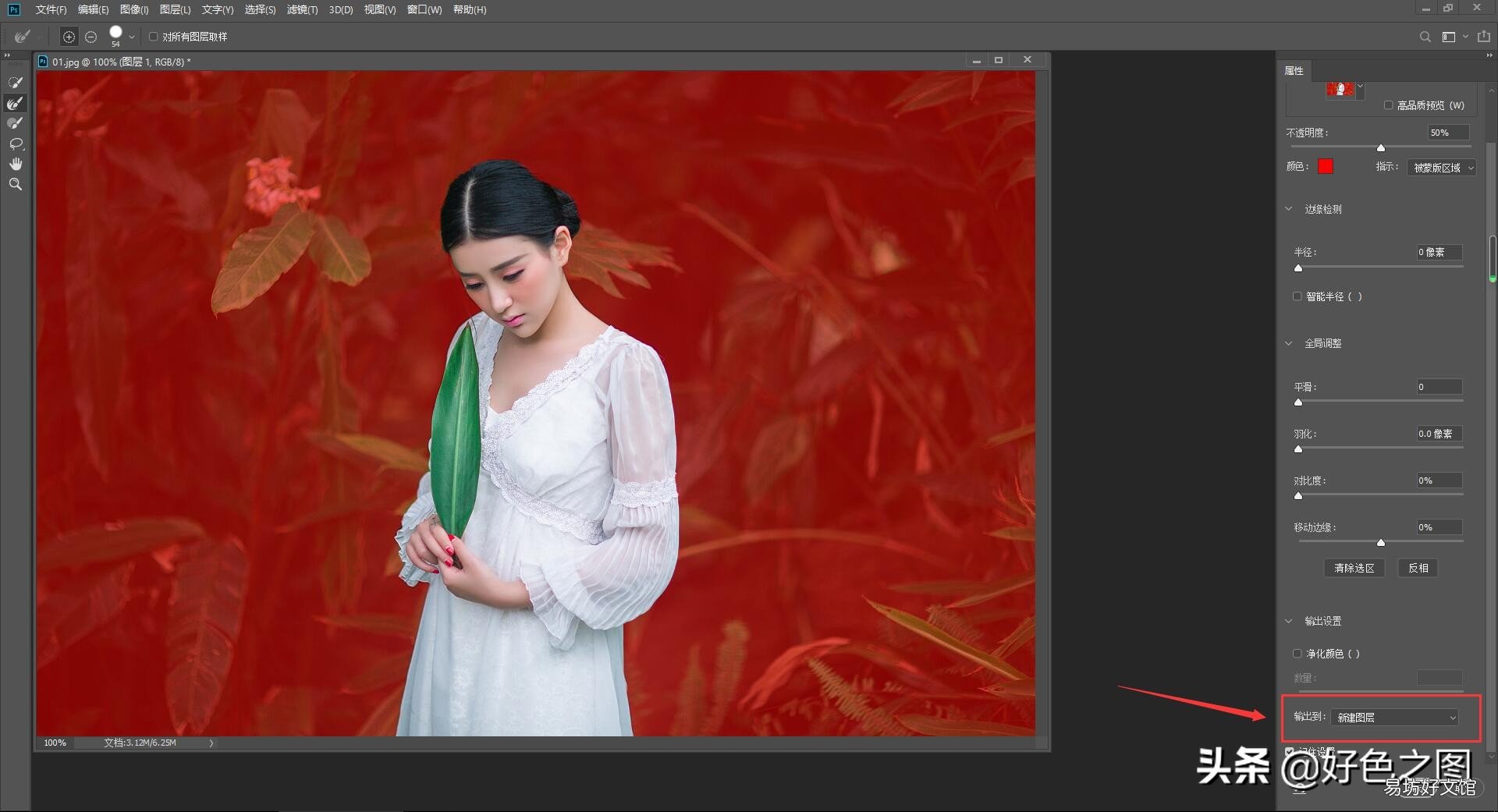This screenshot has width=1498, height=812.
Task: Open the workspace switcher icon
Action: pos(1449,37)
